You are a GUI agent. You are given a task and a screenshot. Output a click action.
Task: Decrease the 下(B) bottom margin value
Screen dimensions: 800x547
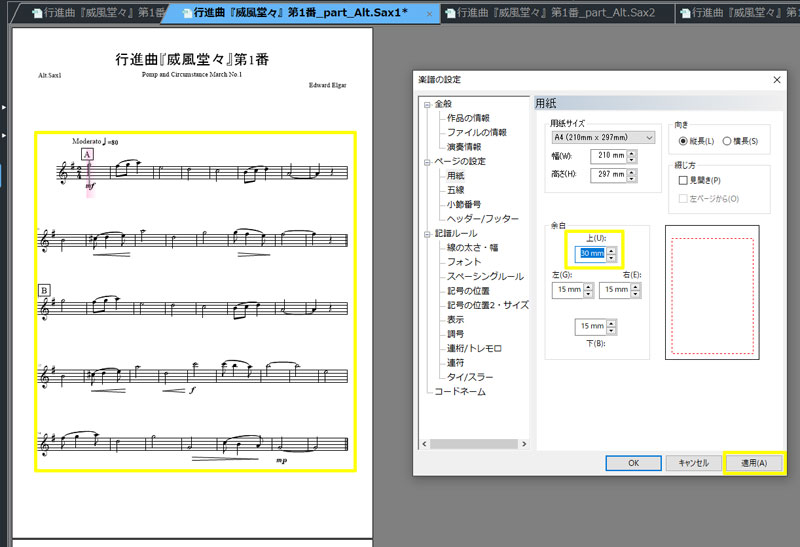pyautogui.click(x=611, y=330)
